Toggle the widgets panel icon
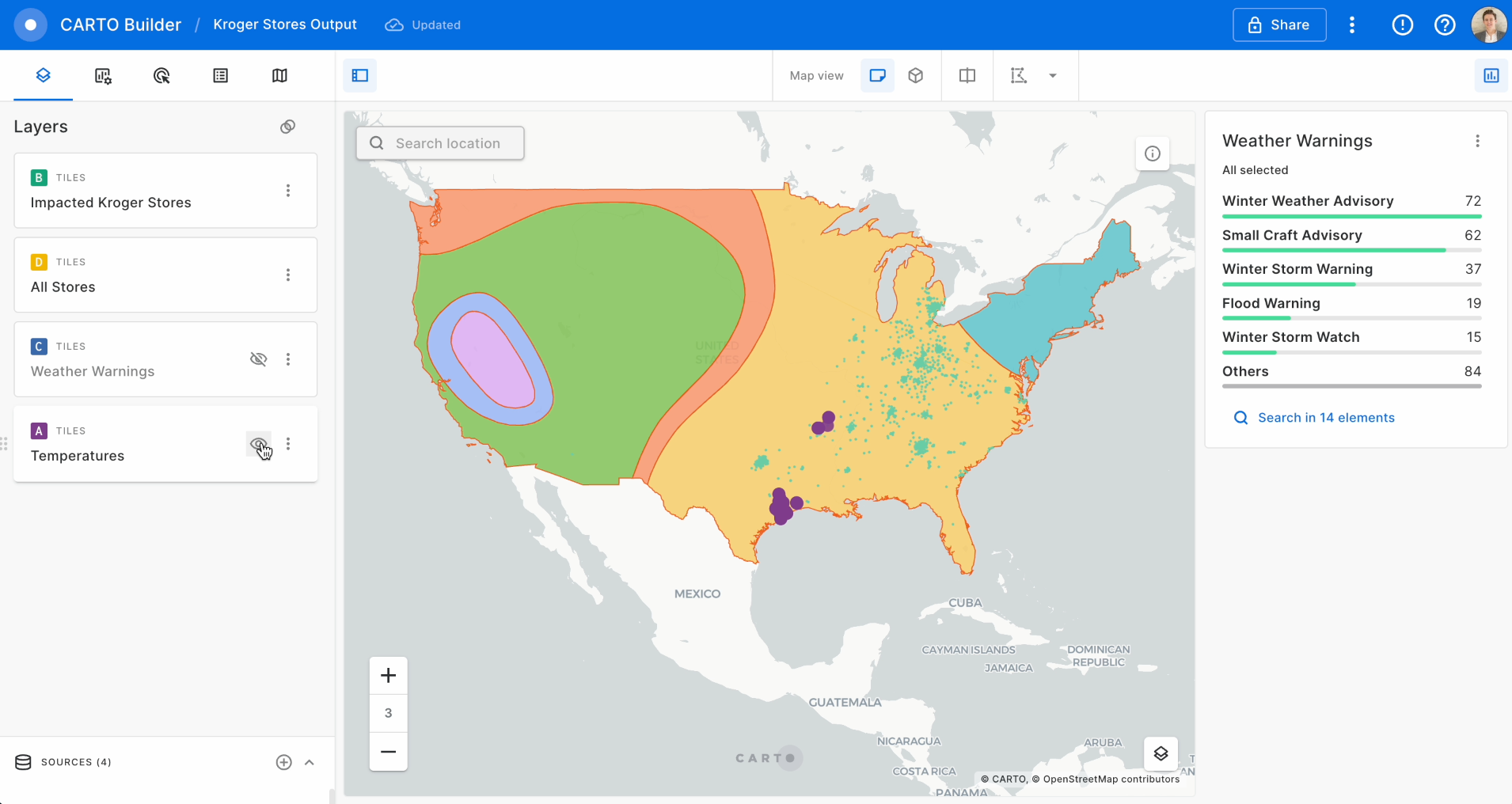Viewport: 1512px width, 804px height. (x=1491, y=75)
